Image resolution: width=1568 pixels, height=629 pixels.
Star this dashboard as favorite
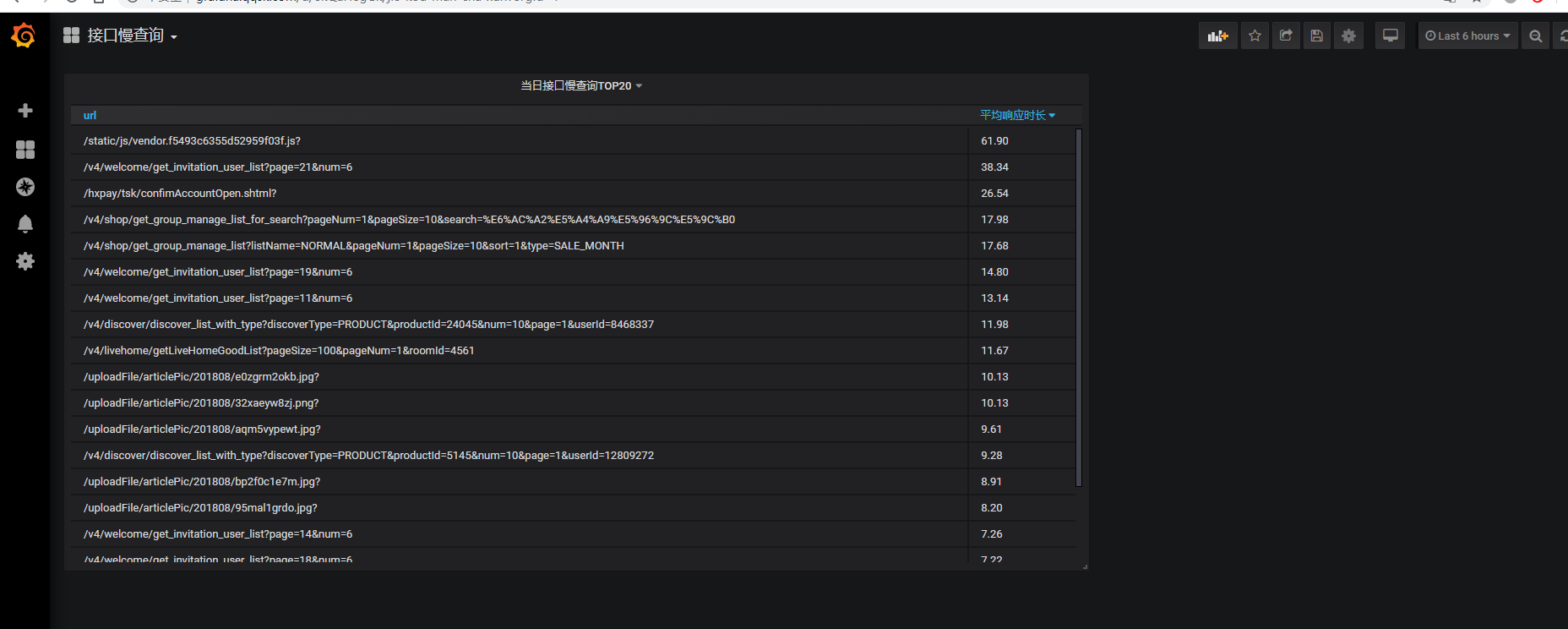1255,36
